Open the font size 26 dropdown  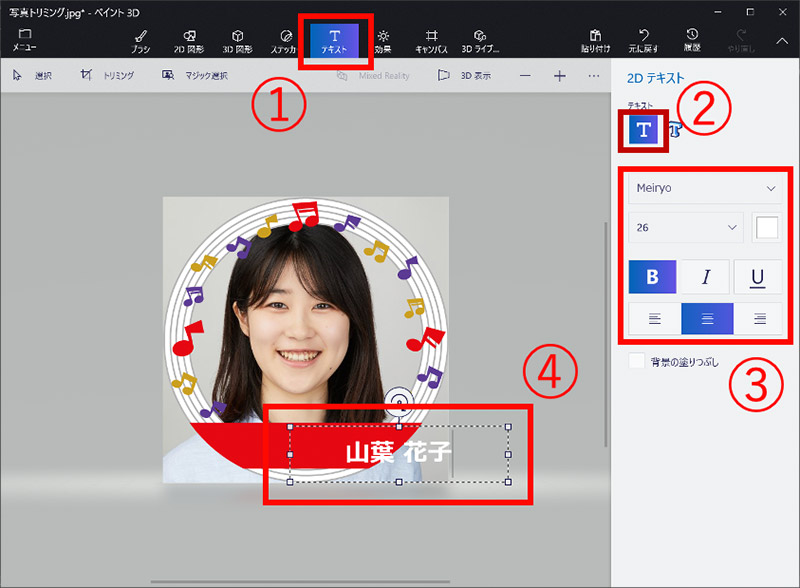(x=686, y=228)
